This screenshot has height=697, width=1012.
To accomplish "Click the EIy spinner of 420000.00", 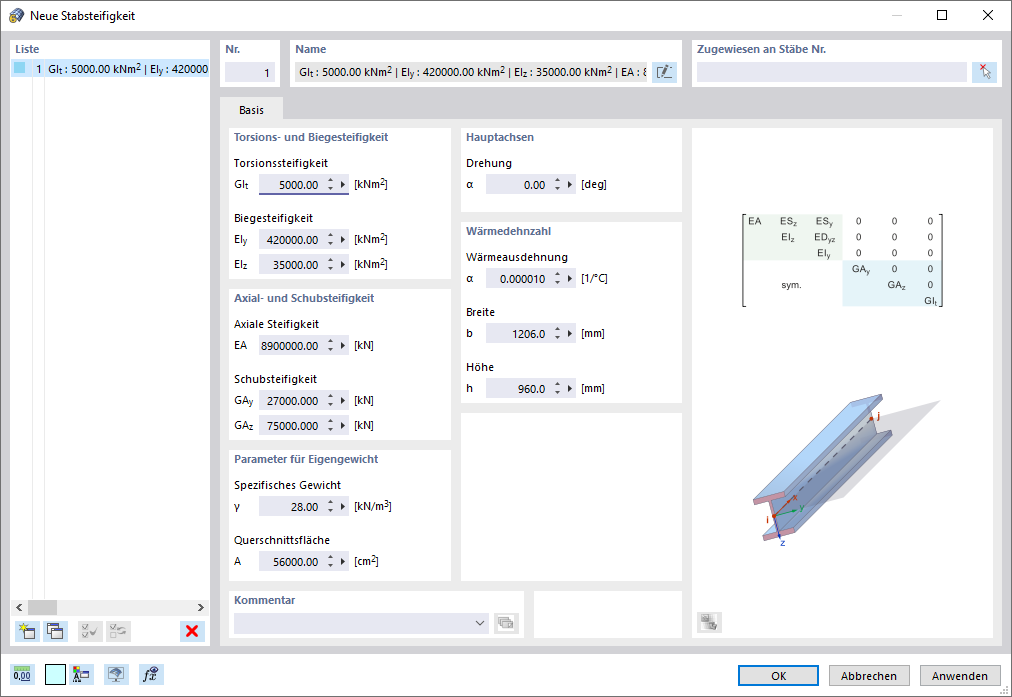I will click(330, 239).
